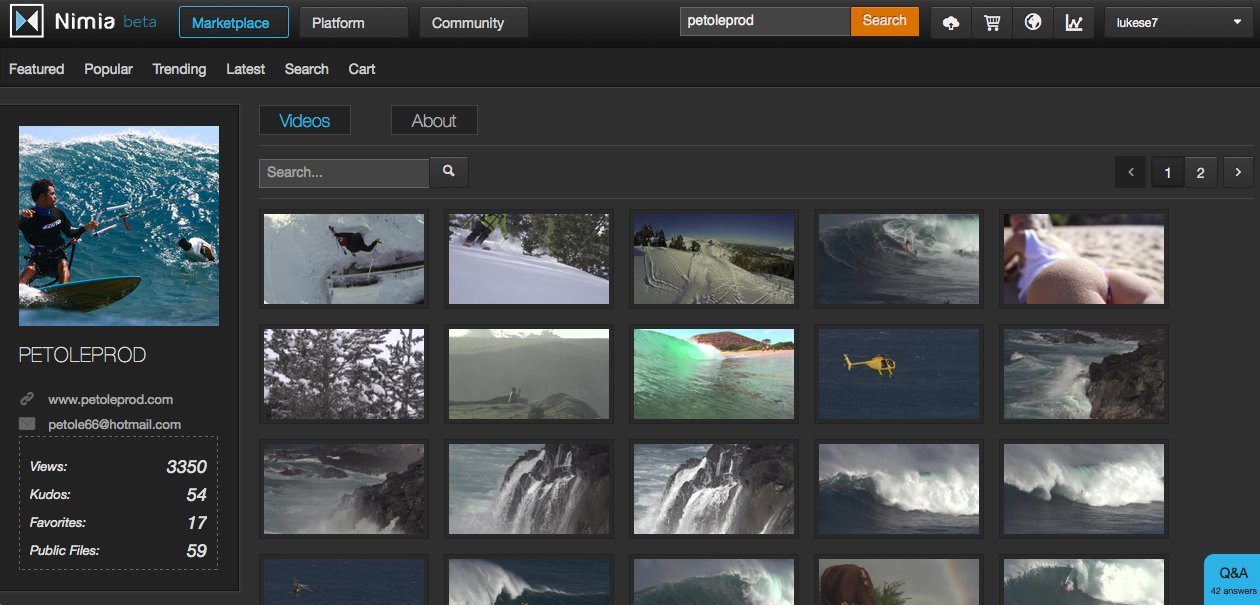Click the Kudos: 54 stat
1260x605 pixels.
coord(118,495)
